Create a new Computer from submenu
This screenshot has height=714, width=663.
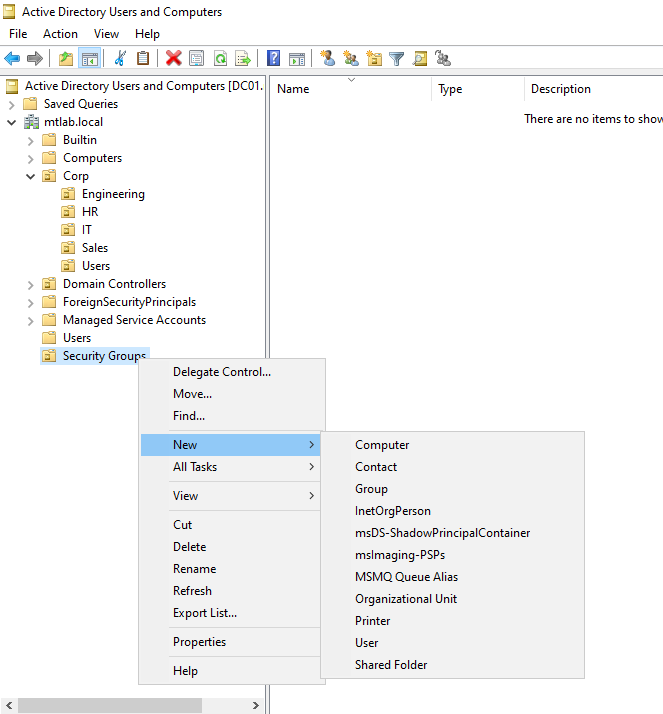(453, 445)
